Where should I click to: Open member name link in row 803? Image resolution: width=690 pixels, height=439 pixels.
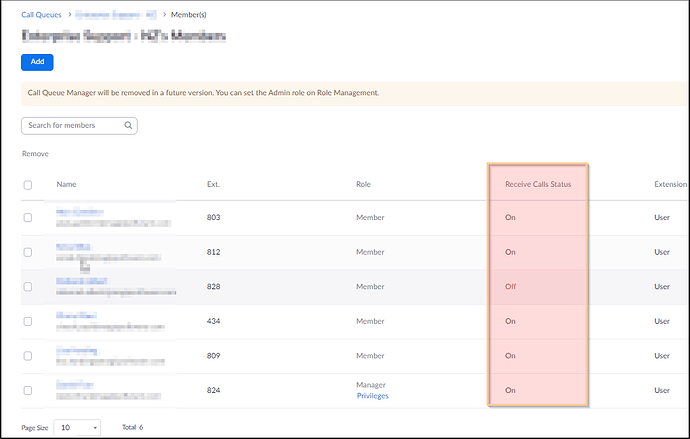80,212
